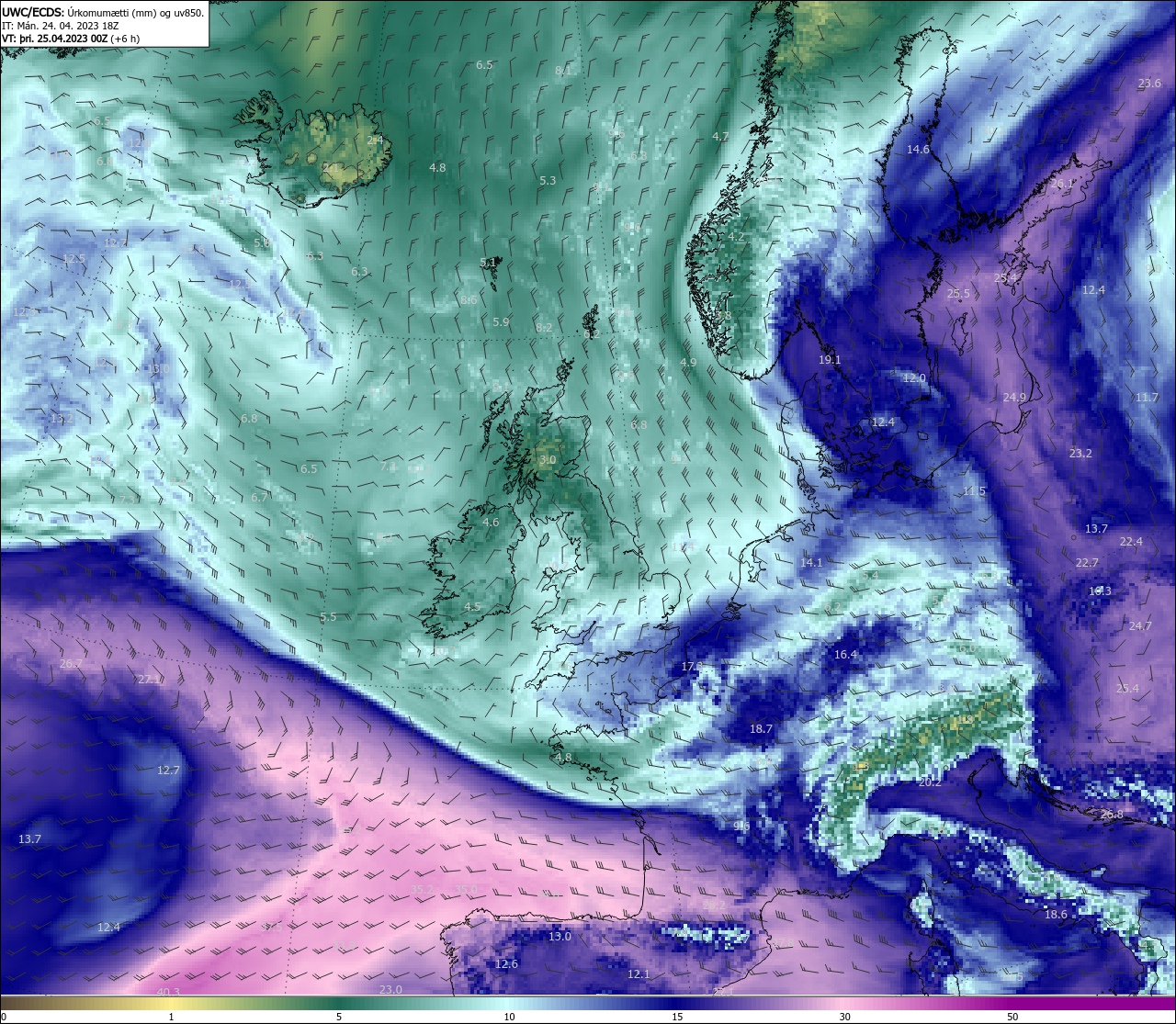This screenshot has height=1024, width=1176.
Task: Click the 12.0 value label
Action: 914,378
